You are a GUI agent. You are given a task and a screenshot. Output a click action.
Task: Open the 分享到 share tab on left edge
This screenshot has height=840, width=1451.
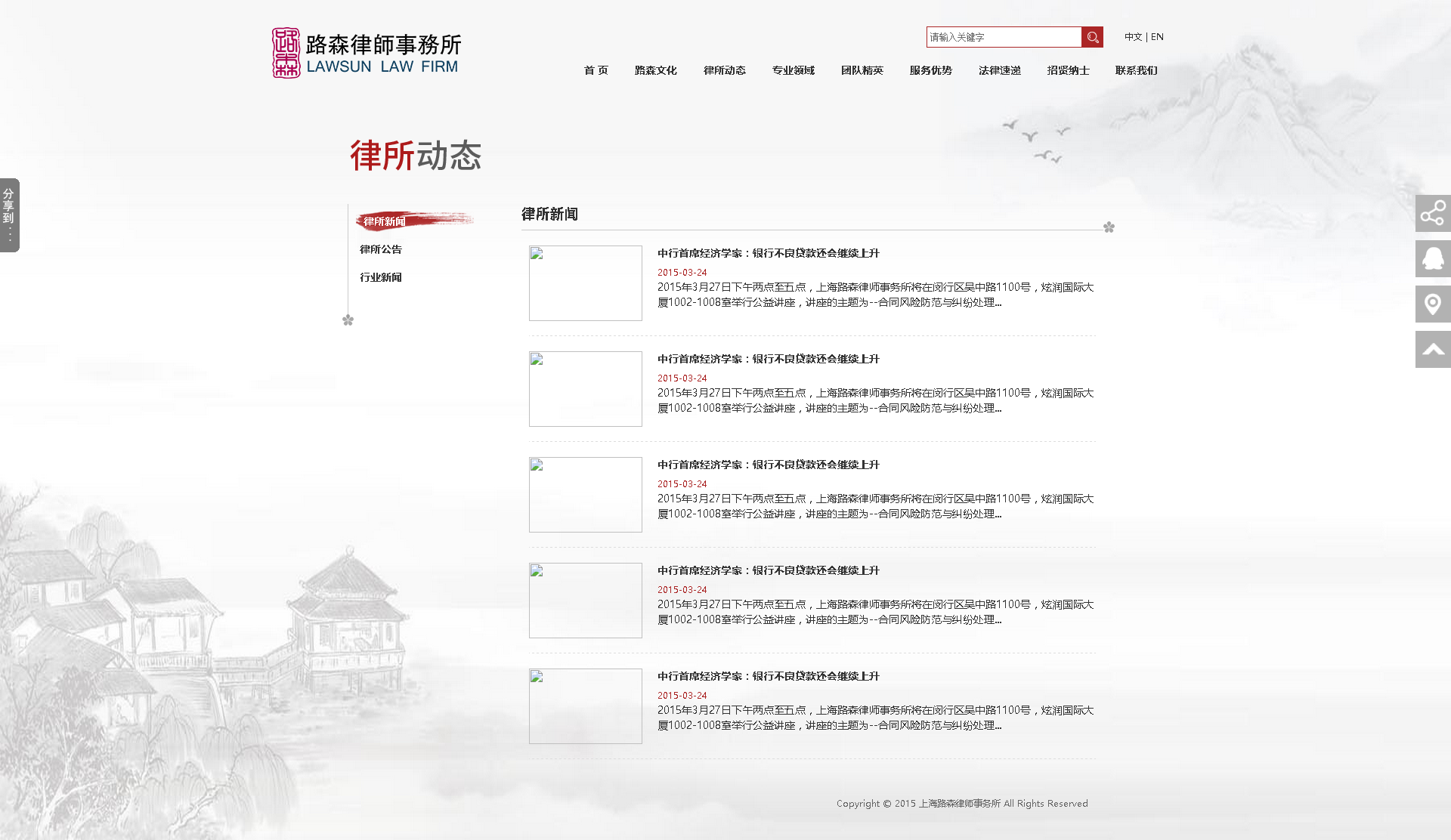click(x=9, y=215)
